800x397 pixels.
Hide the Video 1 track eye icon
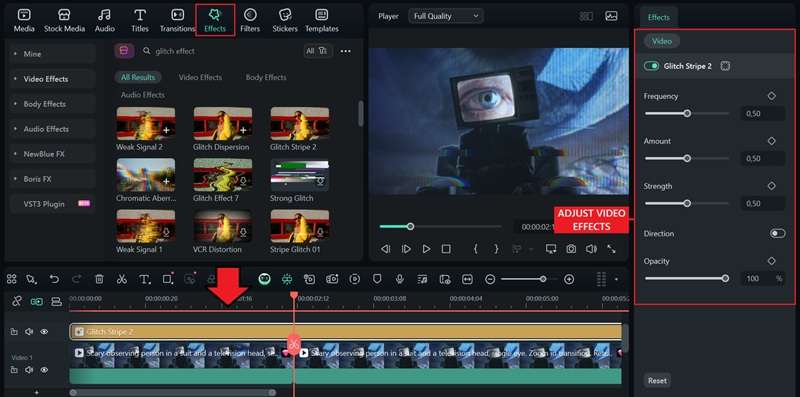tap(44, 369)
